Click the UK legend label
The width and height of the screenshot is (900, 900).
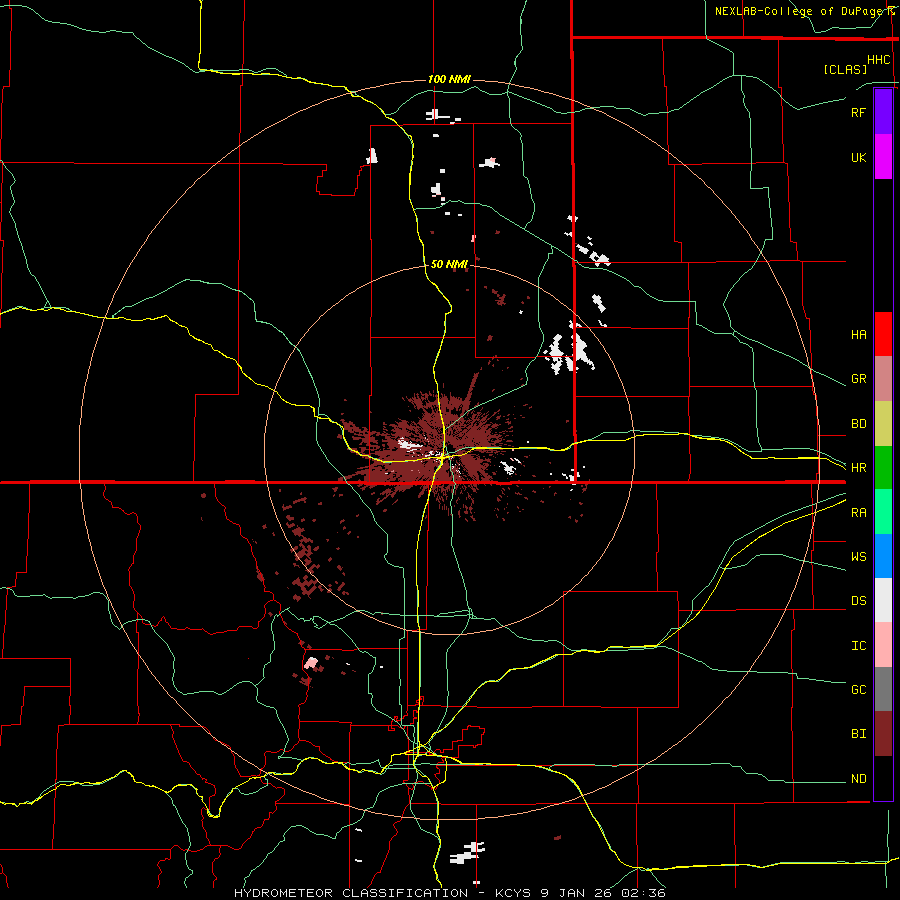point(858,157)
